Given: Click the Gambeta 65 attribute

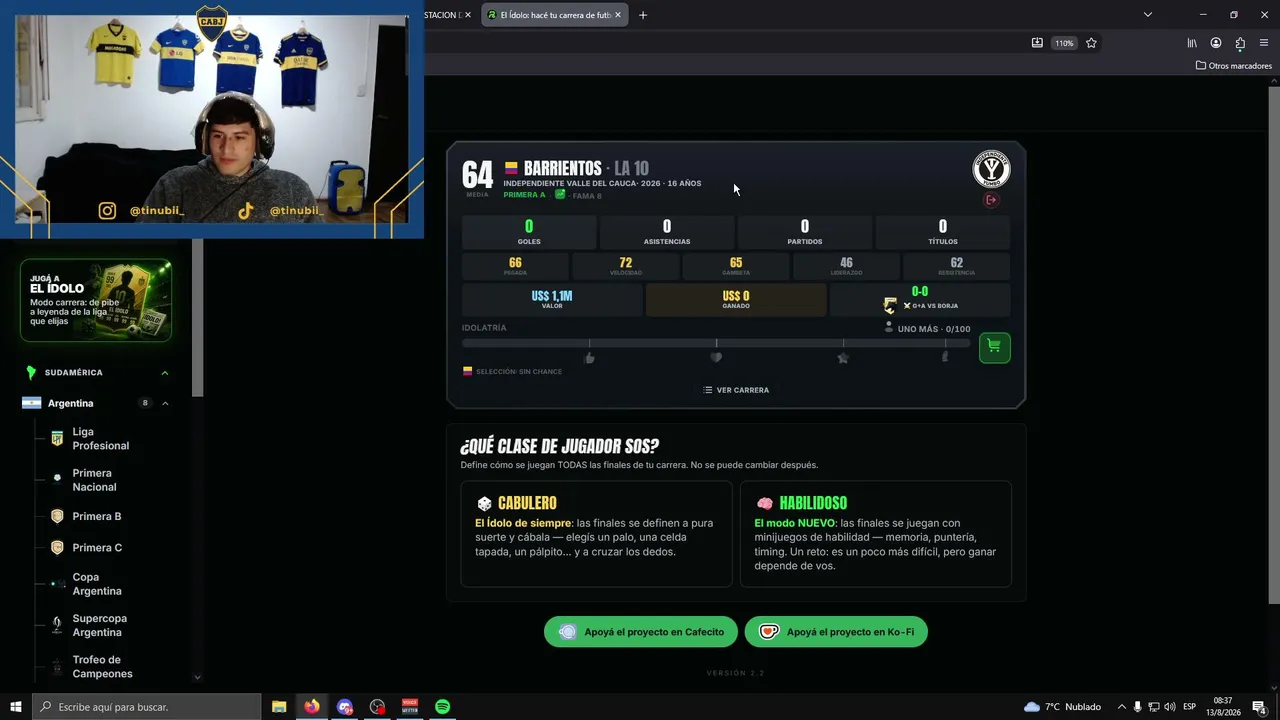Looking at the screenshot, I should click(x=736, y=266).
